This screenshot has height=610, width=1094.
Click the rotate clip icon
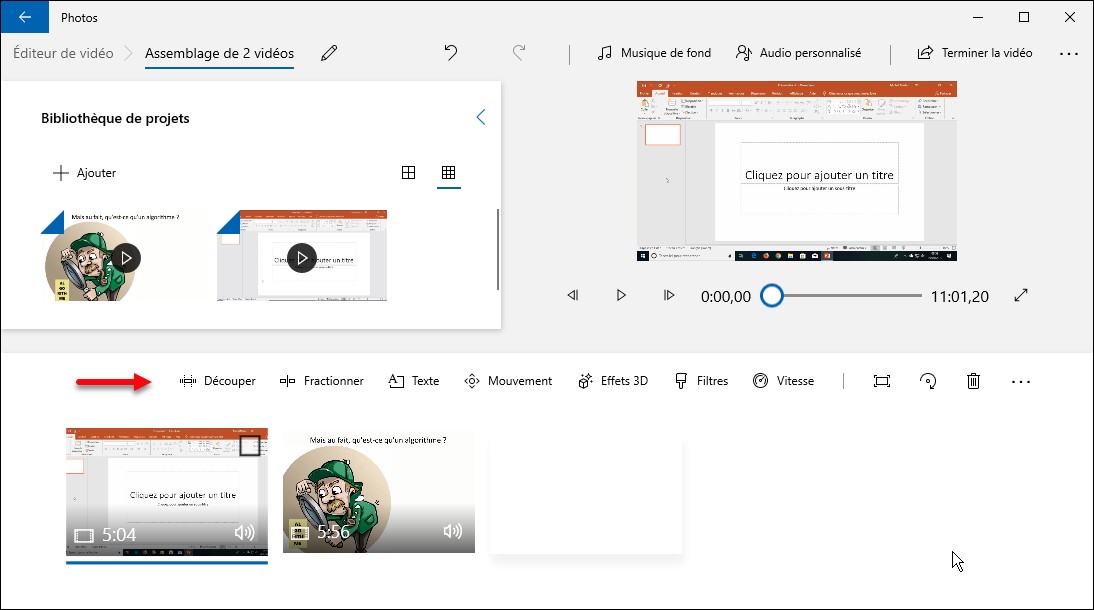point(928,381)
